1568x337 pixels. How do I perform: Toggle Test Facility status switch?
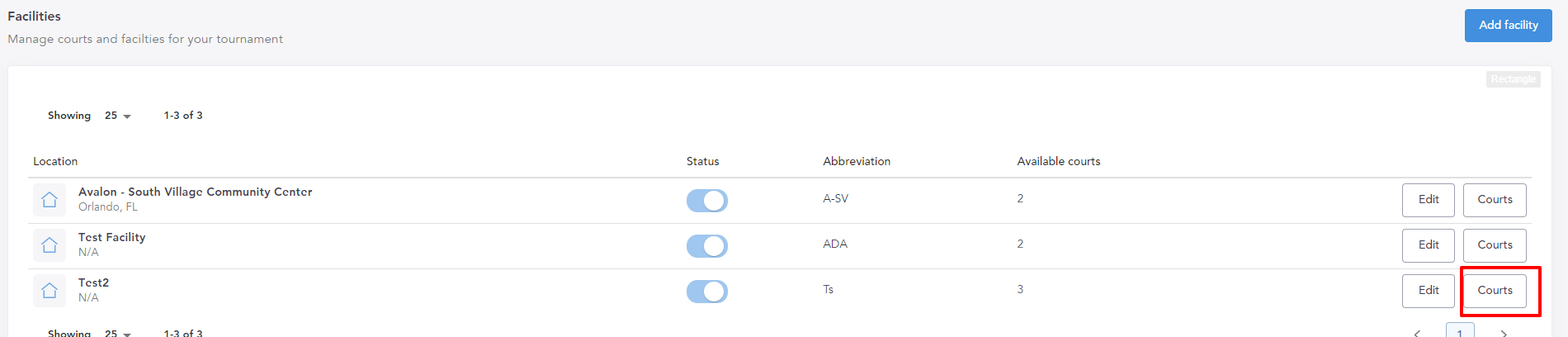pos(707,246)
